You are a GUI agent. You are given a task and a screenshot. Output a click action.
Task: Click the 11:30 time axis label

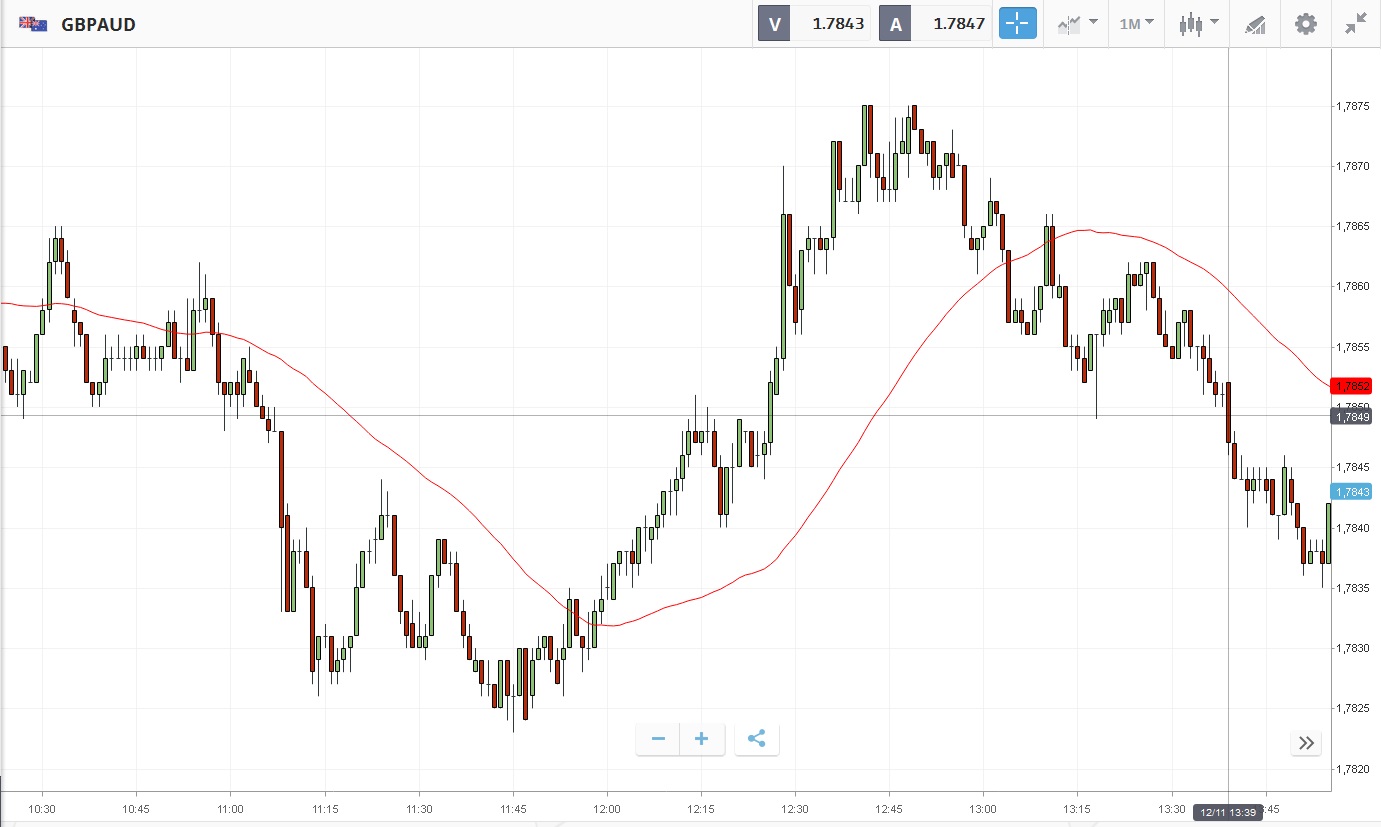click(x=419, y=808)
